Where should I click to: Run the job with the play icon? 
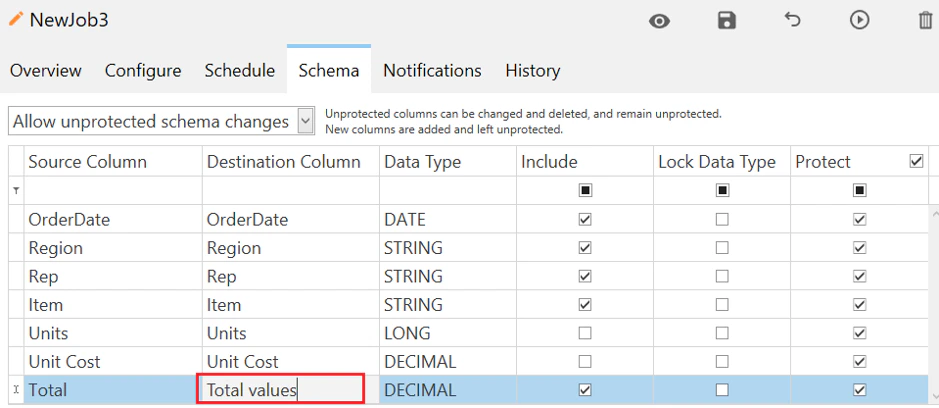pyautogui.click(x=859, y=20)
